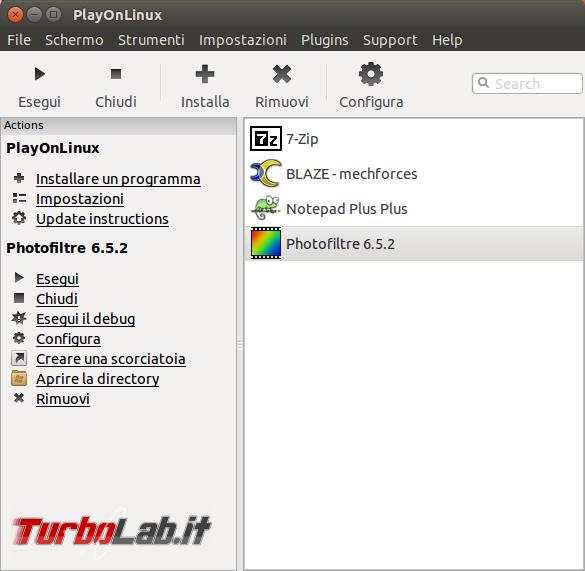This screenshot has width=585, height=571.
Task: Click square stop icon beside sidebar Chiudi
Action: coord(19,298)
